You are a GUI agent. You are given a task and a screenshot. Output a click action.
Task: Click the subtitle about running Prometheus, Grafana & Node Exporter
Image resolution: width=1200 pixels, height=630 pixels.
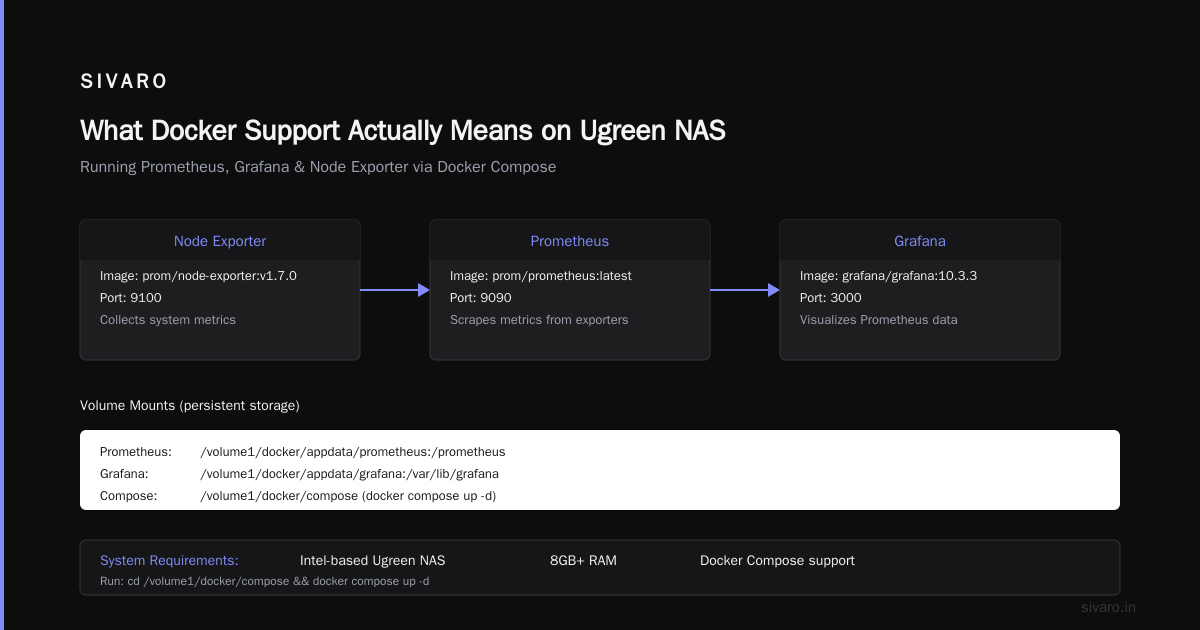pos(318,167)
